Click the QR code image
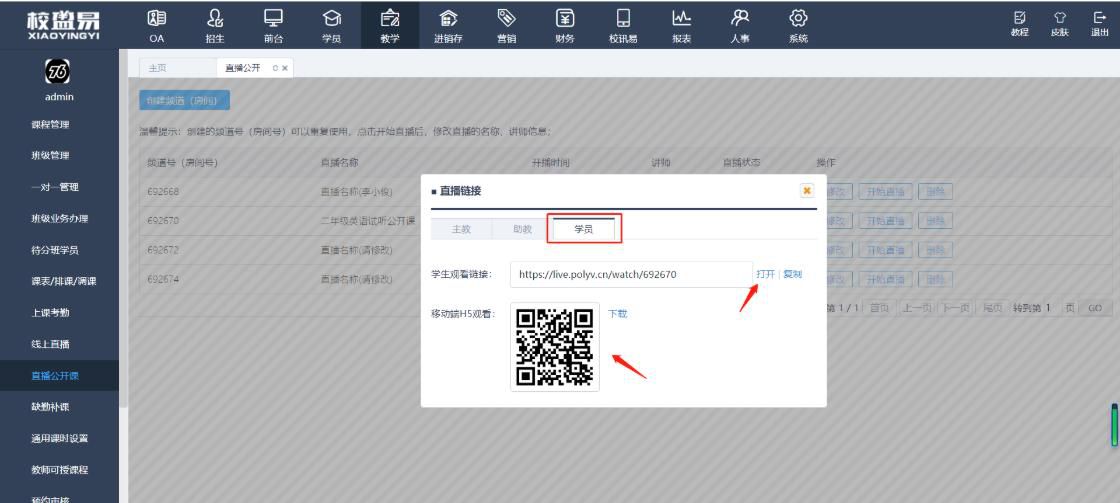 [x=555, y=347]
